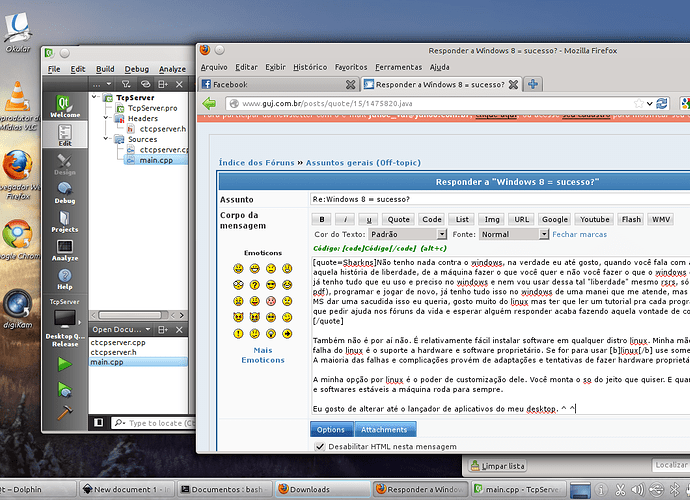The height and width of the screenshot is (500, 690).
Task: Switch to the Facebook tab
Action: click(278, 85)
